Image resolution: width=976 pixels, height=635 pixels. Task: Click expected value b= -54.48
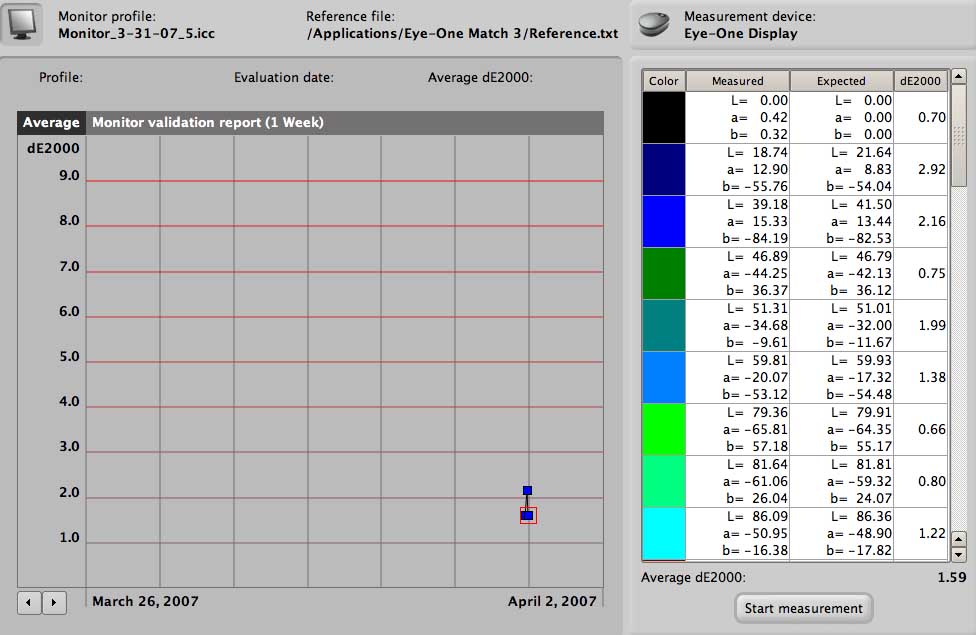859,394
